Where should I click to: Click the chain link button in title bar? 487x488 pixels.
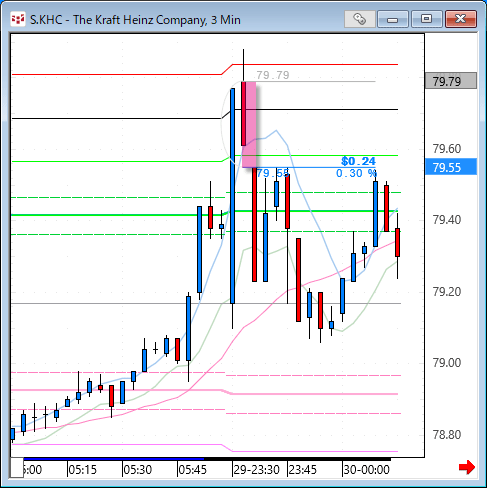(x=360, y=19)
